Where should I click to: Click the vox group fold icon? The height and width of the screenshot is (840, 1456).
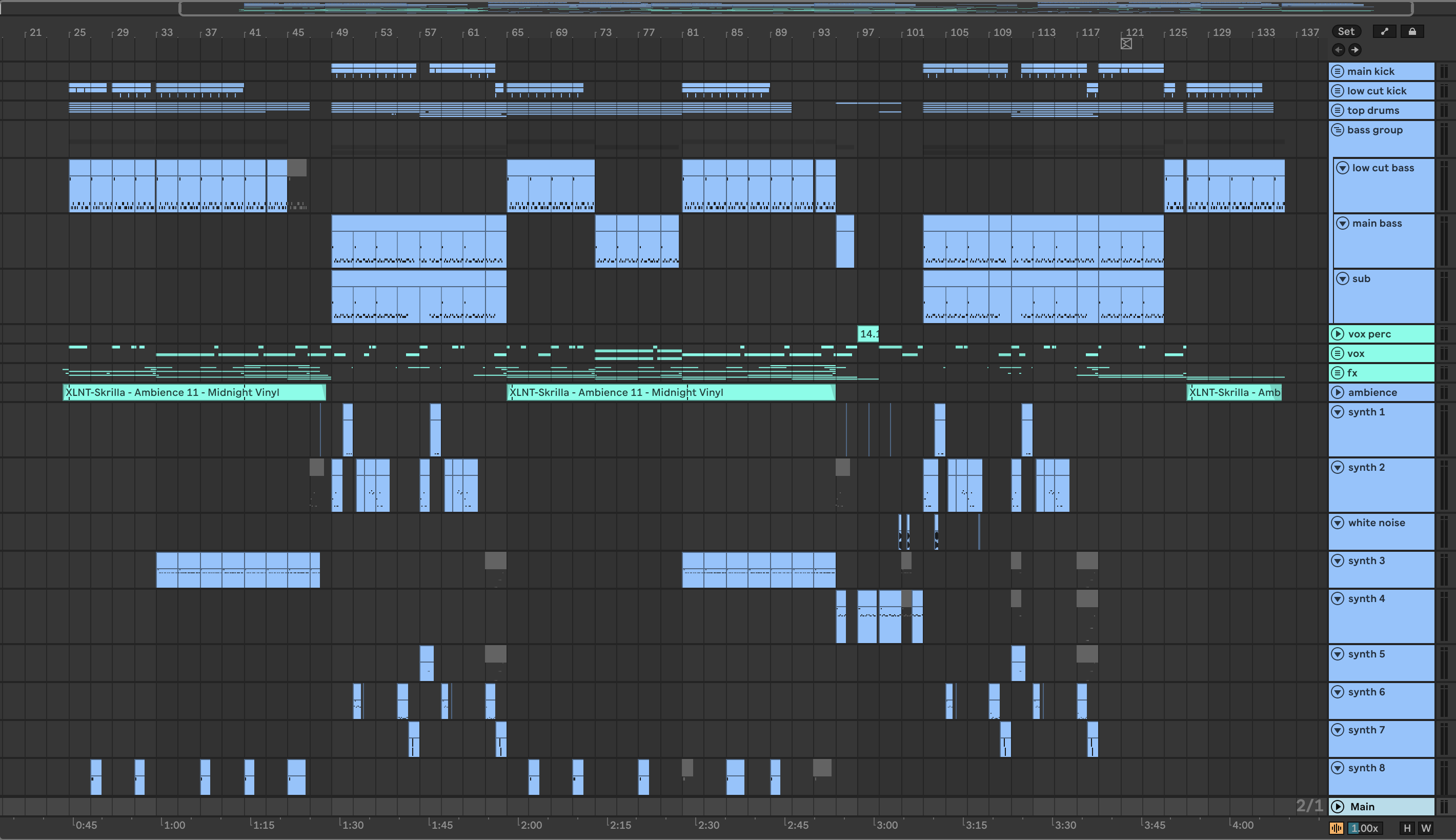coord(1337,353)
